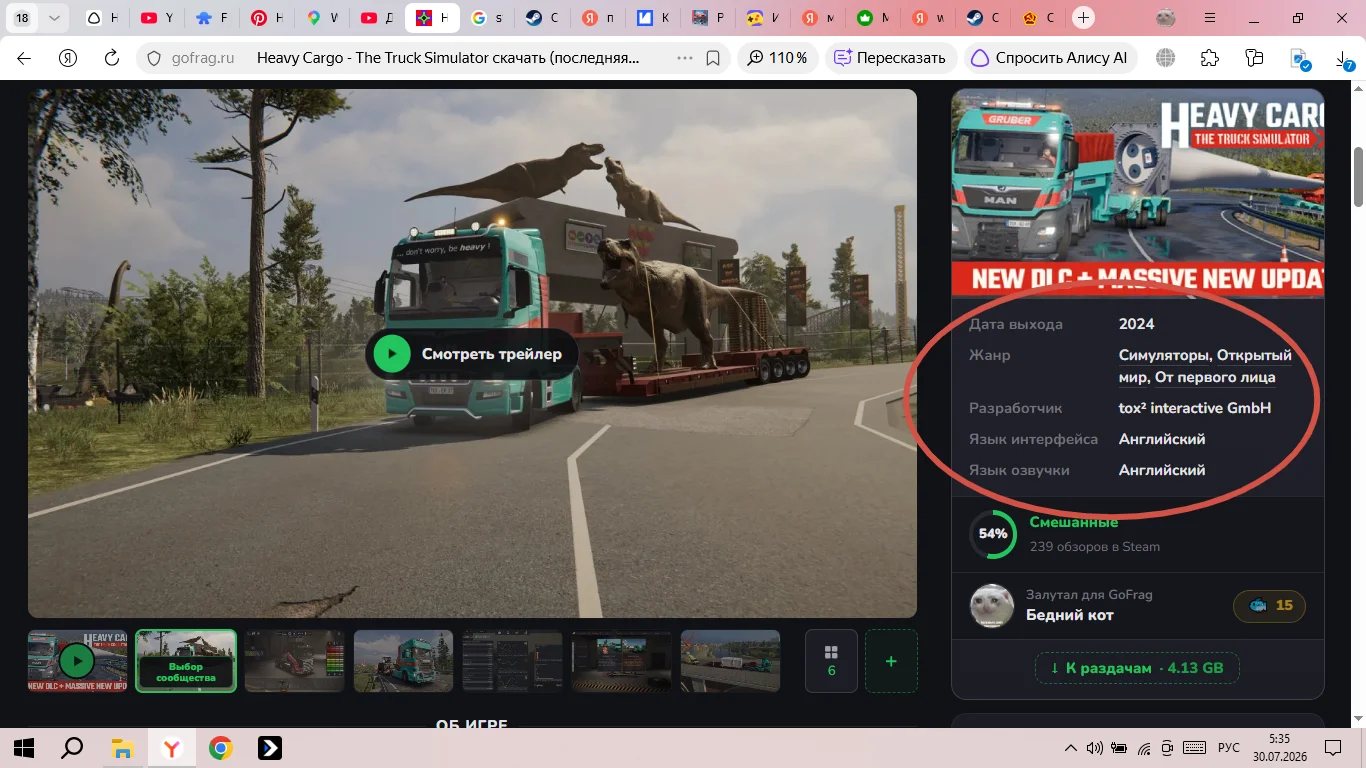Open the browser hamburger menu
1366x768 pixels.
point(1208,18)
